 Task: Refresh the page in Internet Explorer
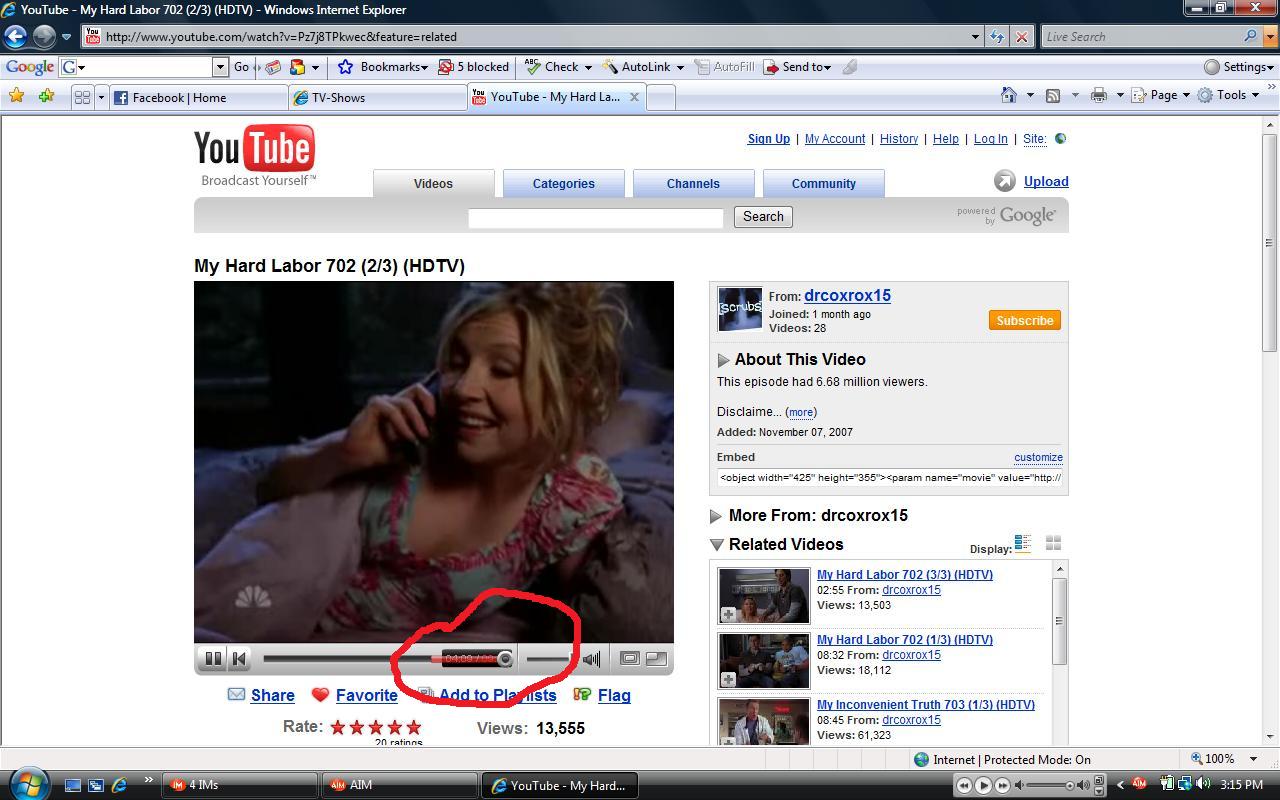coord(997,37)
